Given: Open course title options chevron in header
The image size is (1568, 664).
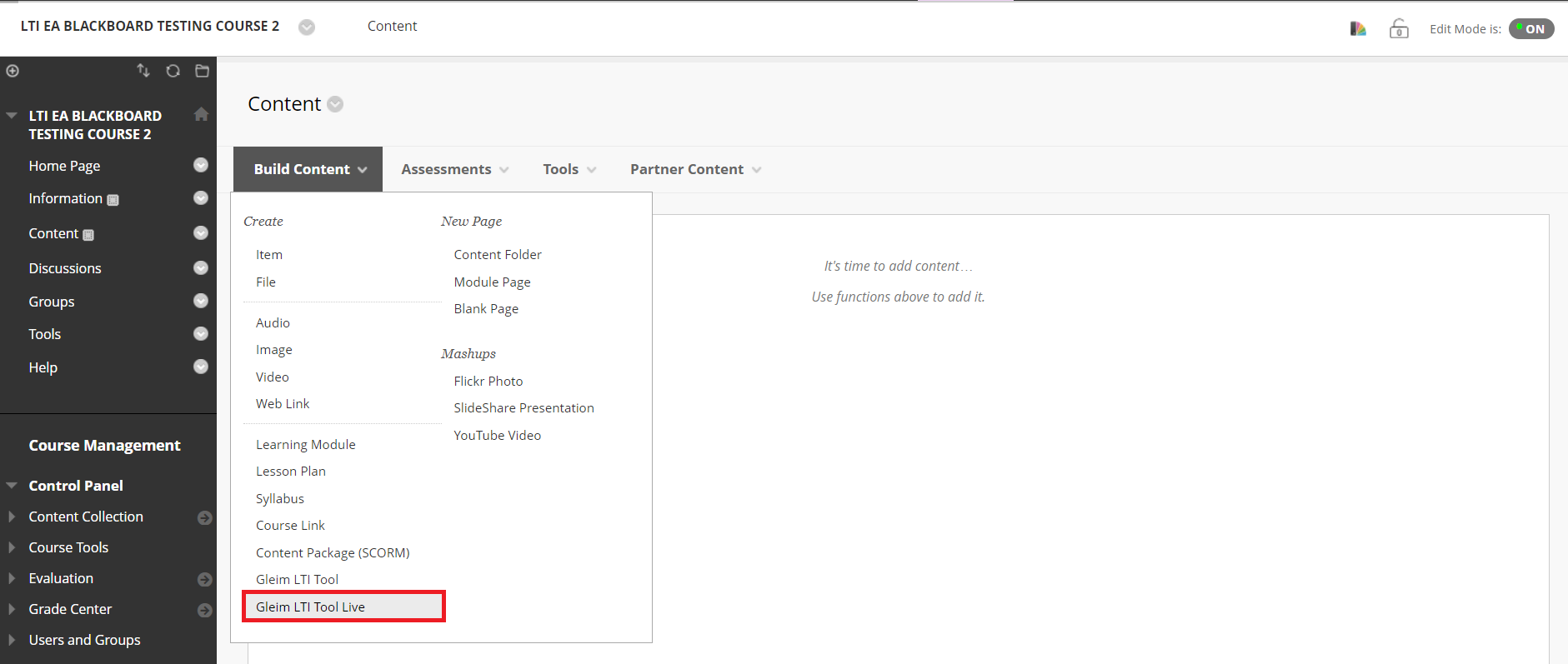Looking at the screenshot, I should 307,27.
